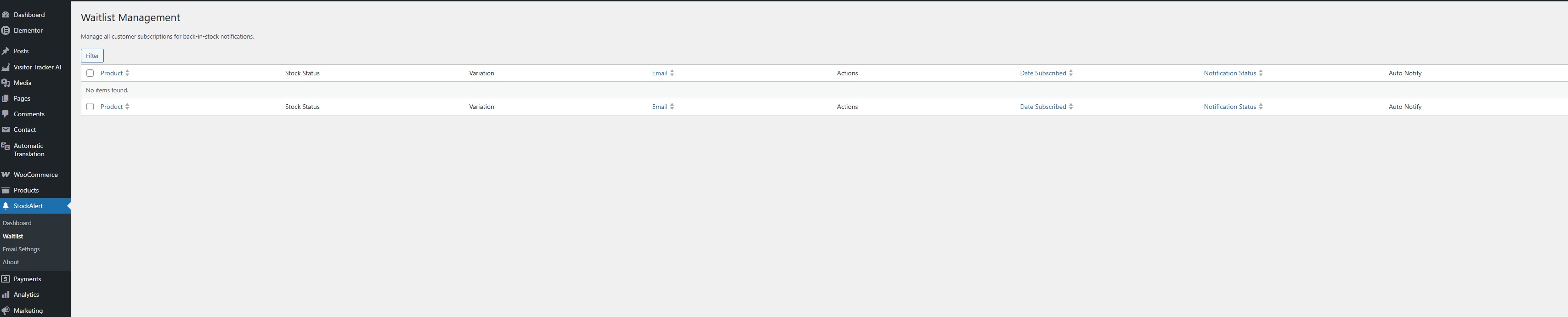
Task: Go to Pages menu
Action: point(35,99)
